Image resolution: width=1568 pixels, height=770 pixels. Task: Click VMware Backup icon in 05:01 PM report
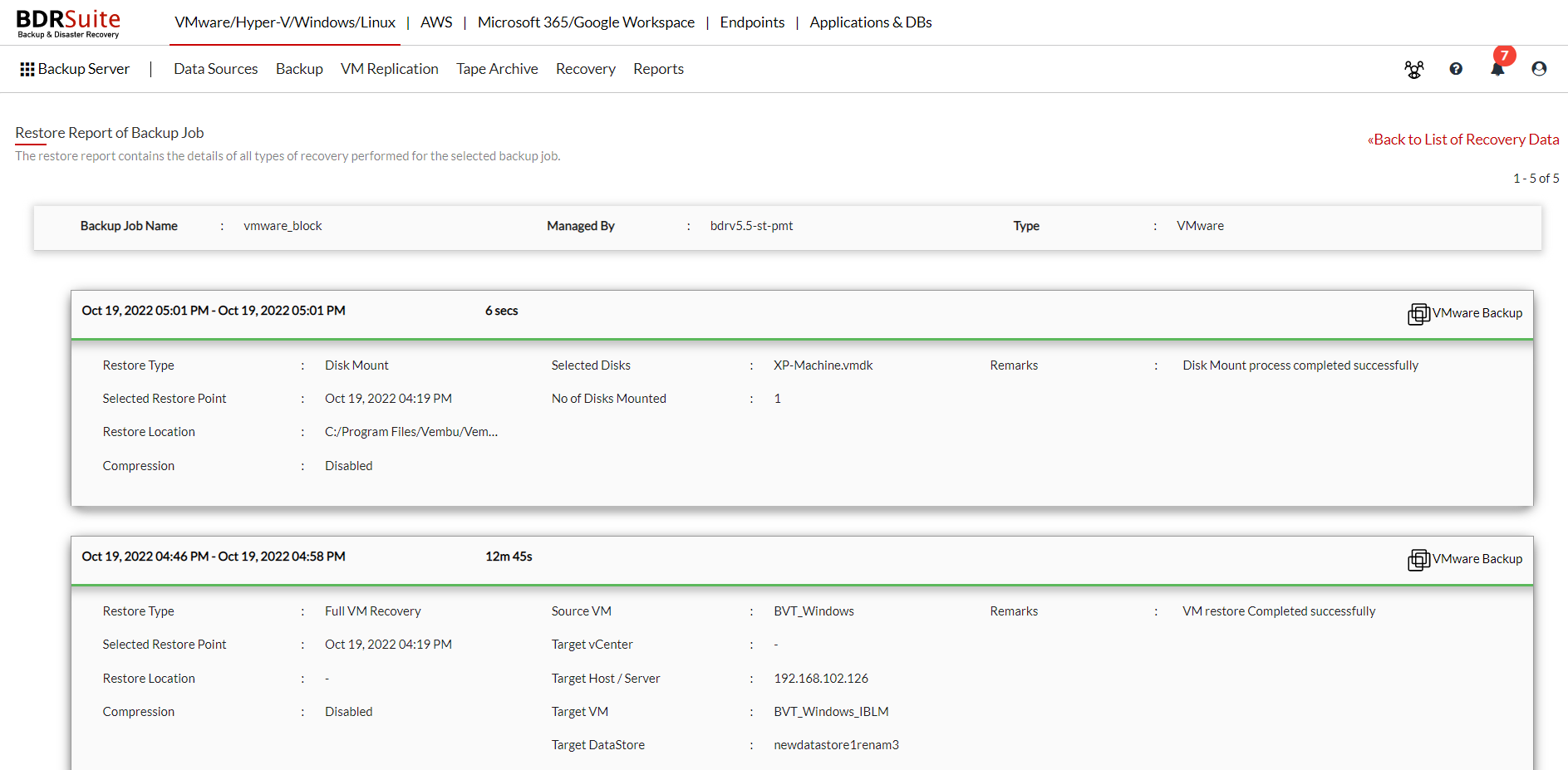click(1418, 314)
